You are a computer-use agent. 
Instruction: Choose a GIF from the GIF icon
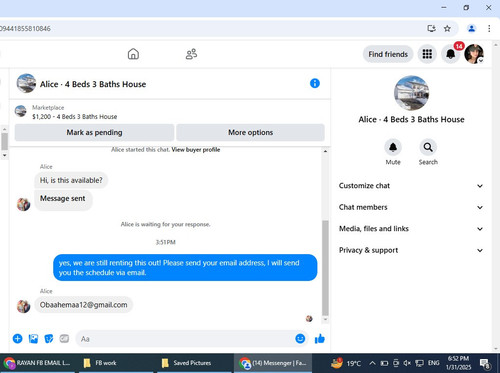tap(64, 339)
